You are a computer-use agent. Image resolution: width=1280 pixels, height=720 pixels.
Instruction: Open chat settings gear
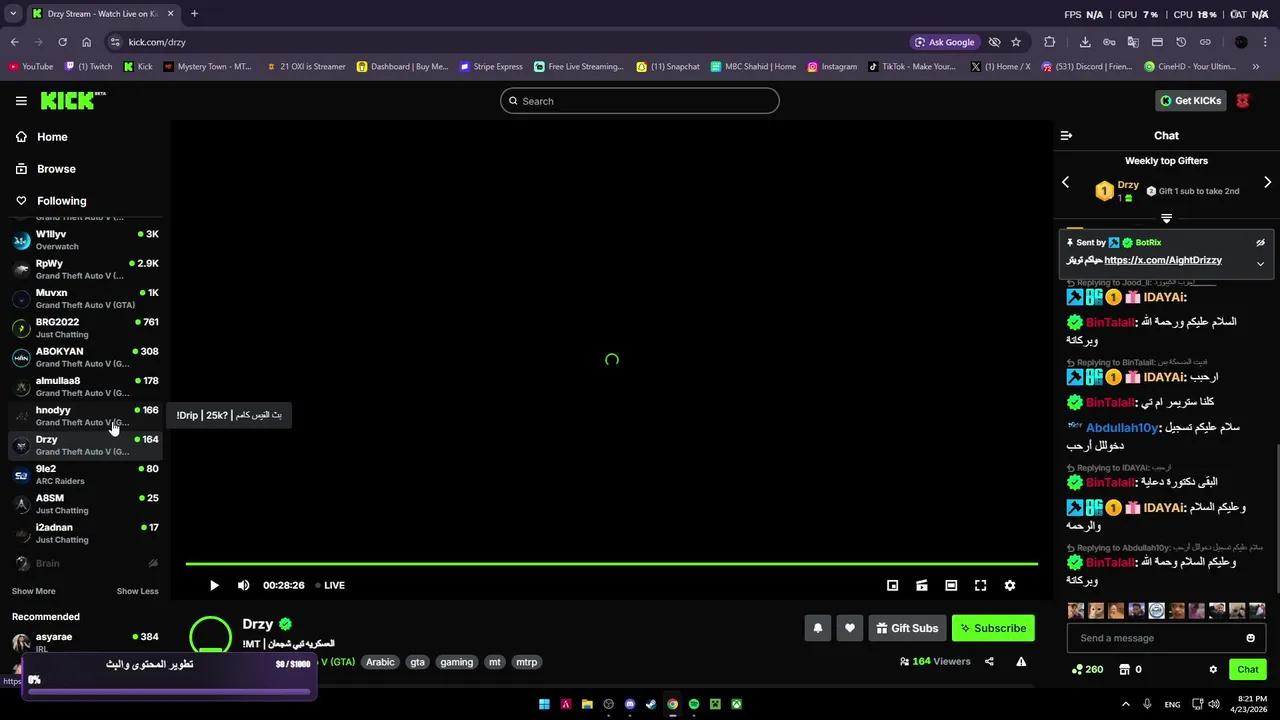pyautogui.click(x=1213, y=669)
